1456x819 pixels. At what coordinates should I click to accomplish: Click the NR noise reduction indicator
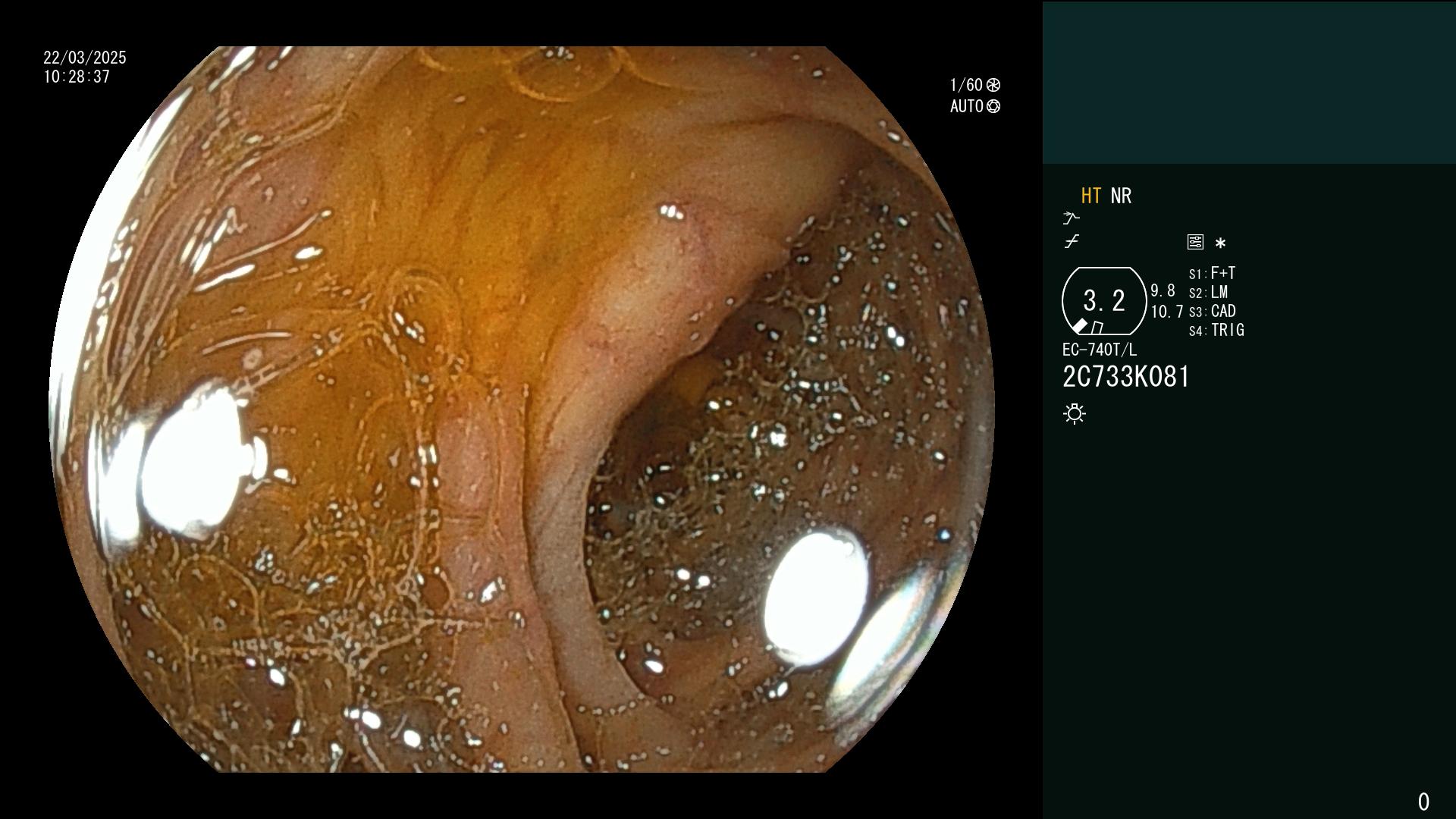1121,196
